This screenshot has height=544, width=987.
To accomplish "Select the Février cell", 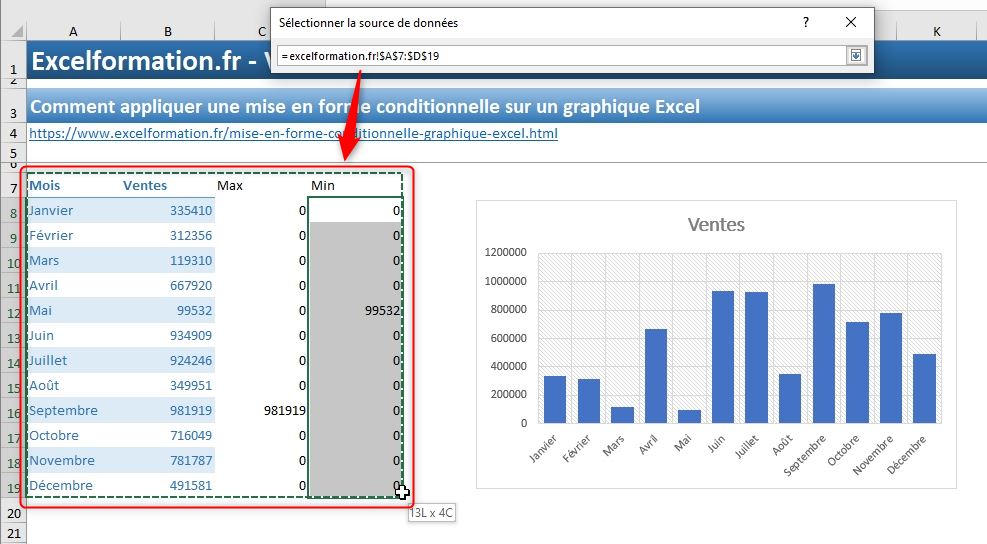I will pyautogui.click(x=73, y=235).
